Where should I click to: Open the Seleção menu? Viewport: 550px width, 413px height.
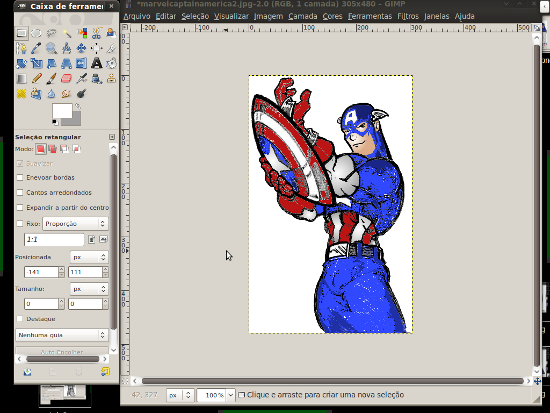pos(195,16)
